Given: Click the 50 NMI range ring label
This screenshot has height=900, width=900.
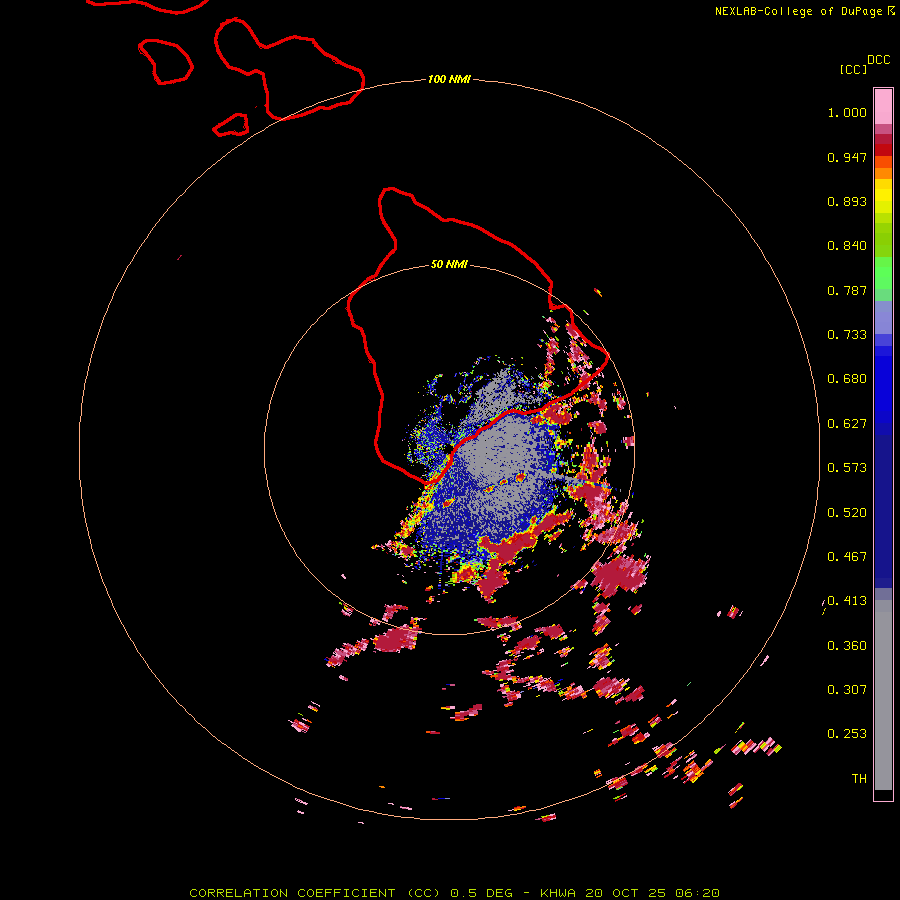Looking at the screenshot, I should pyautogui.click(x=449, y=264).
